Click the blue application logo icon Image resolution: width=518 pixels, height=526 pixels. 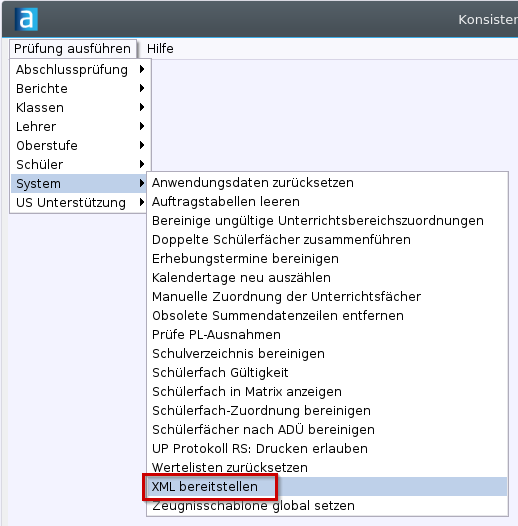[26, 19]
